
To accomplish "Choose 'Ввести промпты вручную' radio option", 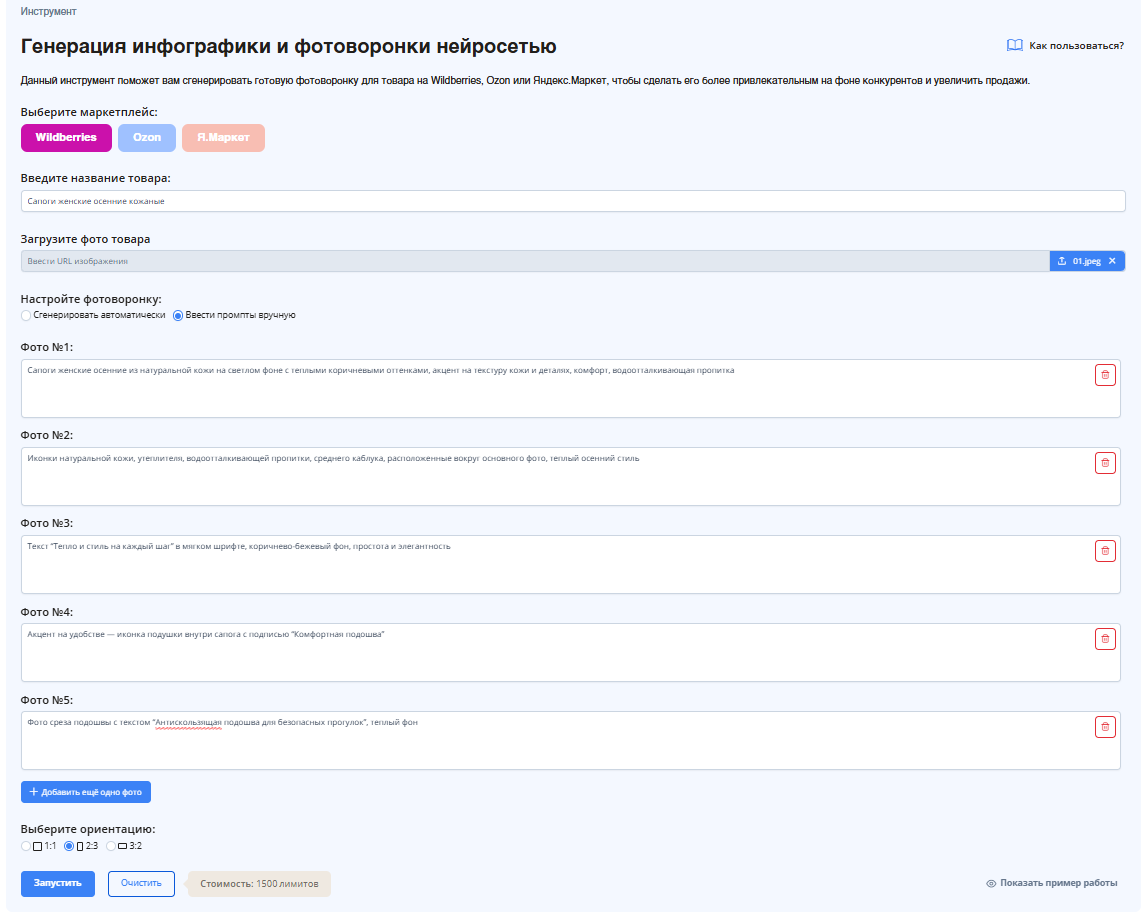I will 179,315.
